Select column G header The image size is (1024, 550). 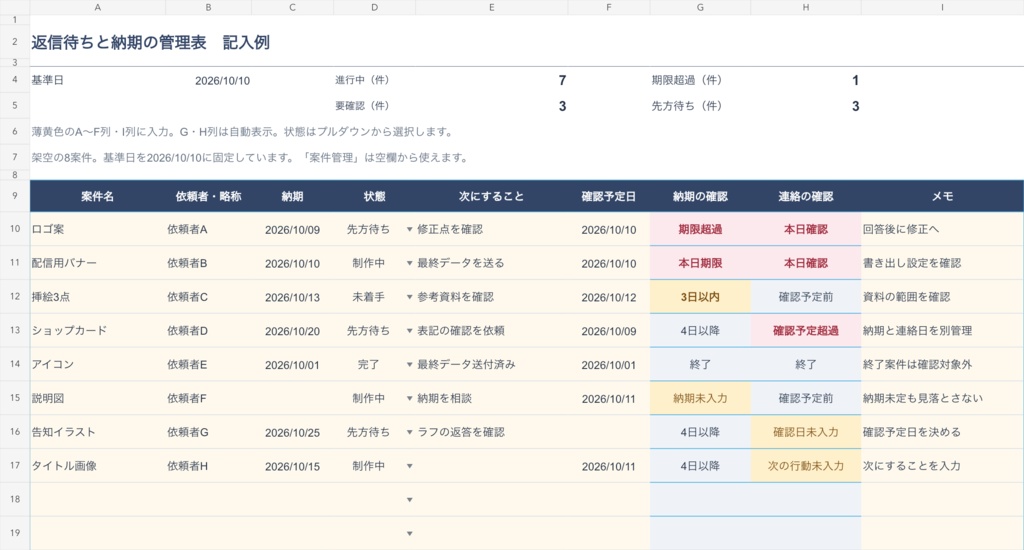(x=700, y=7)
